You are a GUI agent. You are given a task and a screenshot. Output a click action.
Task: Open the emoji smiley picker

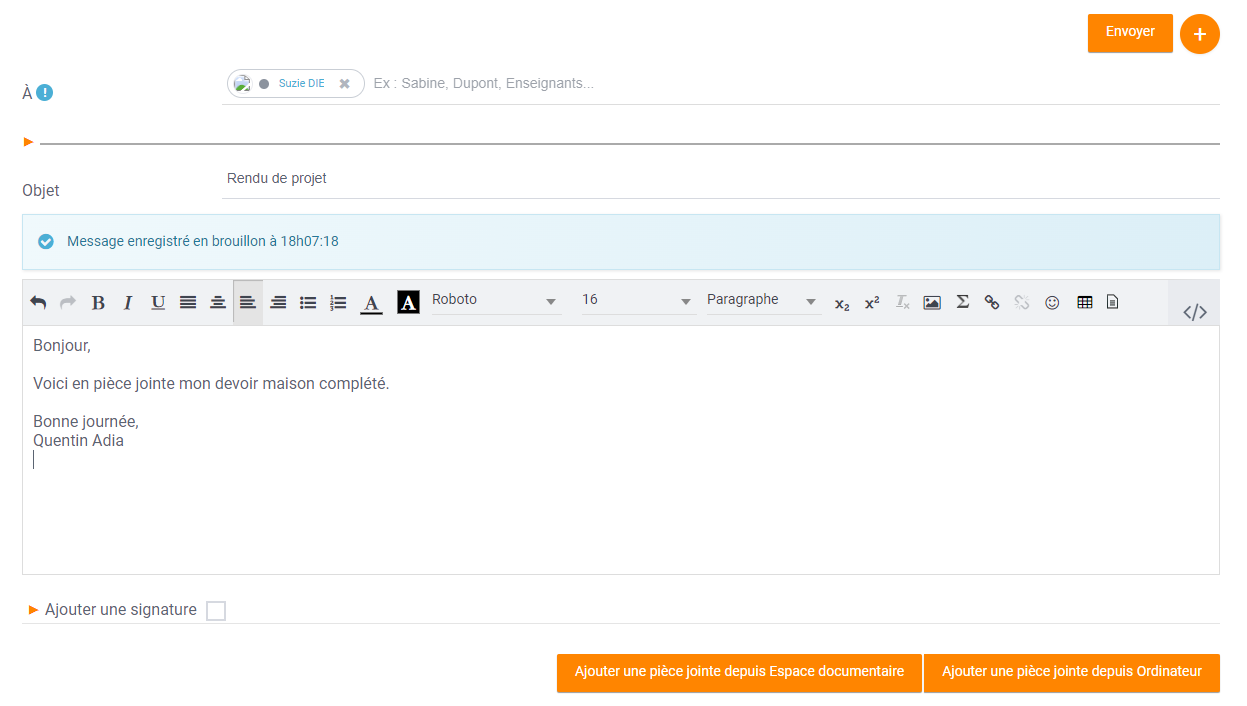click(x=1052, y=302)
